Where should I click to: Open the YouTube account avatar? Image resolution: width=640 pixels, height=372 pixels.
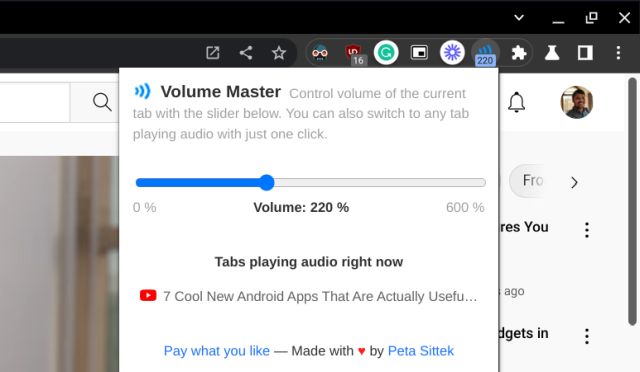576,102
